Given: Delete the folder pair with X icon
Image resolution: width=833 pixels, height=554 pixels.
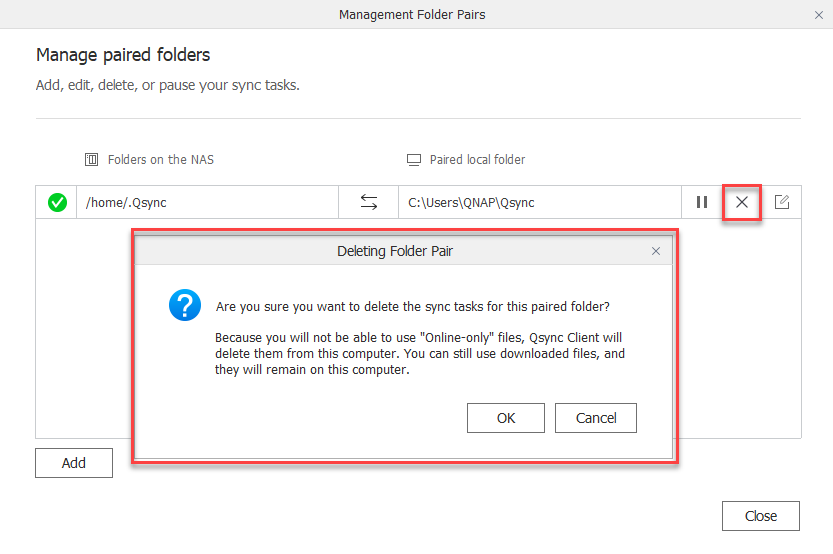Looking at the screenshot, I should (742, 203).
